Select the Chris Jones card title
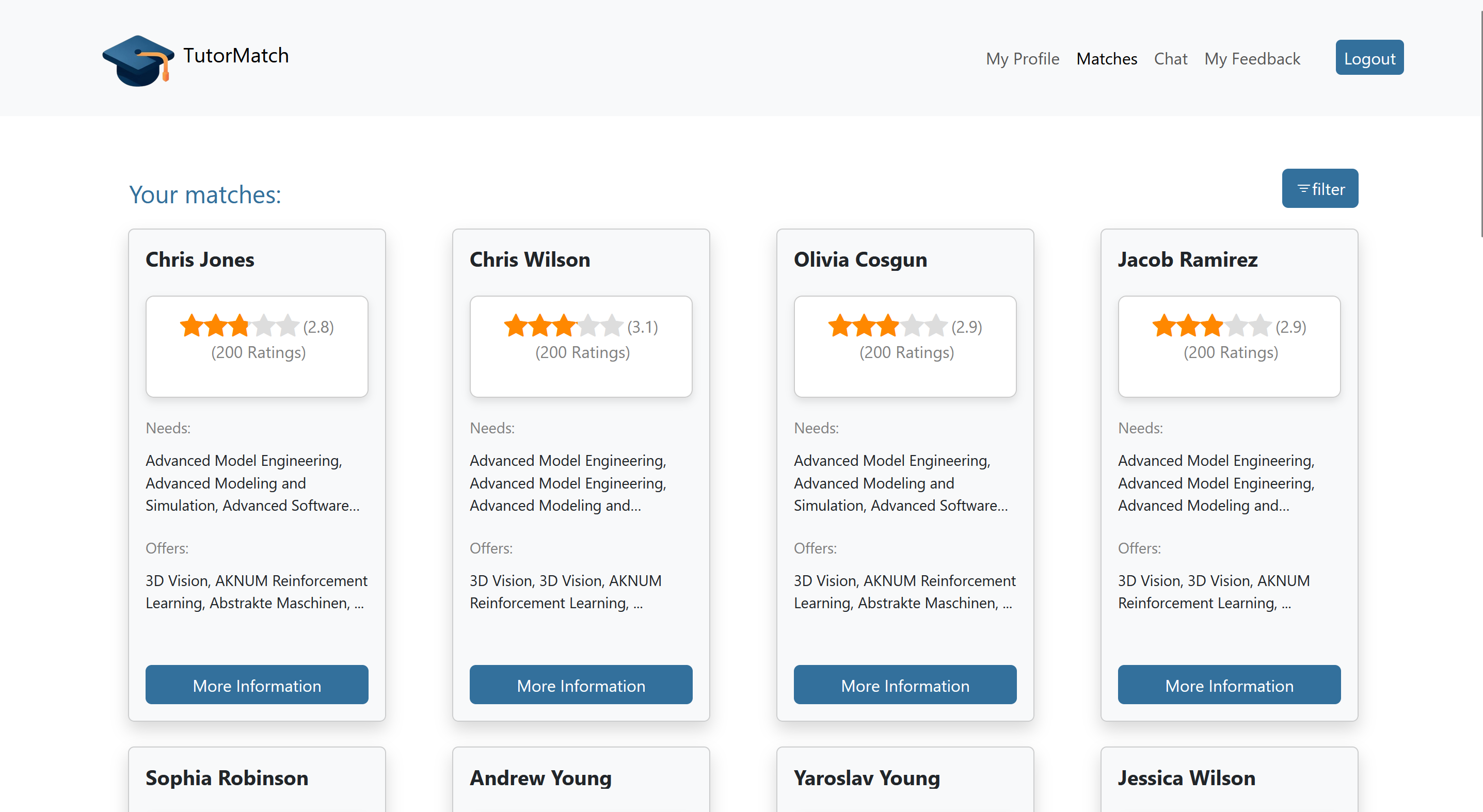 tap(200, 259)
